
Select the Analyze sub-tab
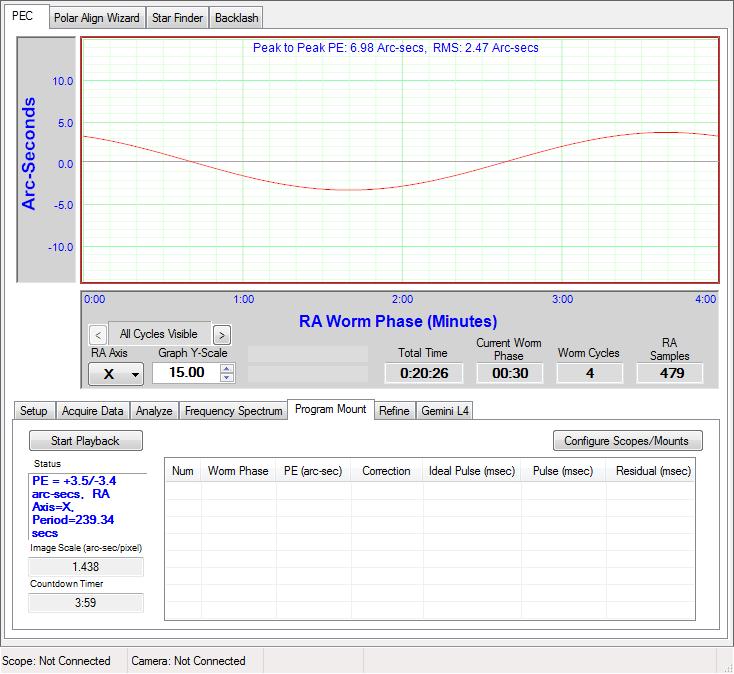coord(154,410)
